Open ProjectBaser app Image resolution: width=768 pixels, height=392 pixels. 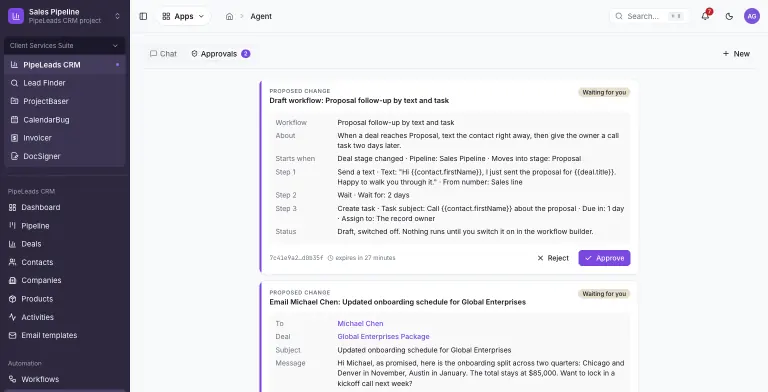point(64,101)
